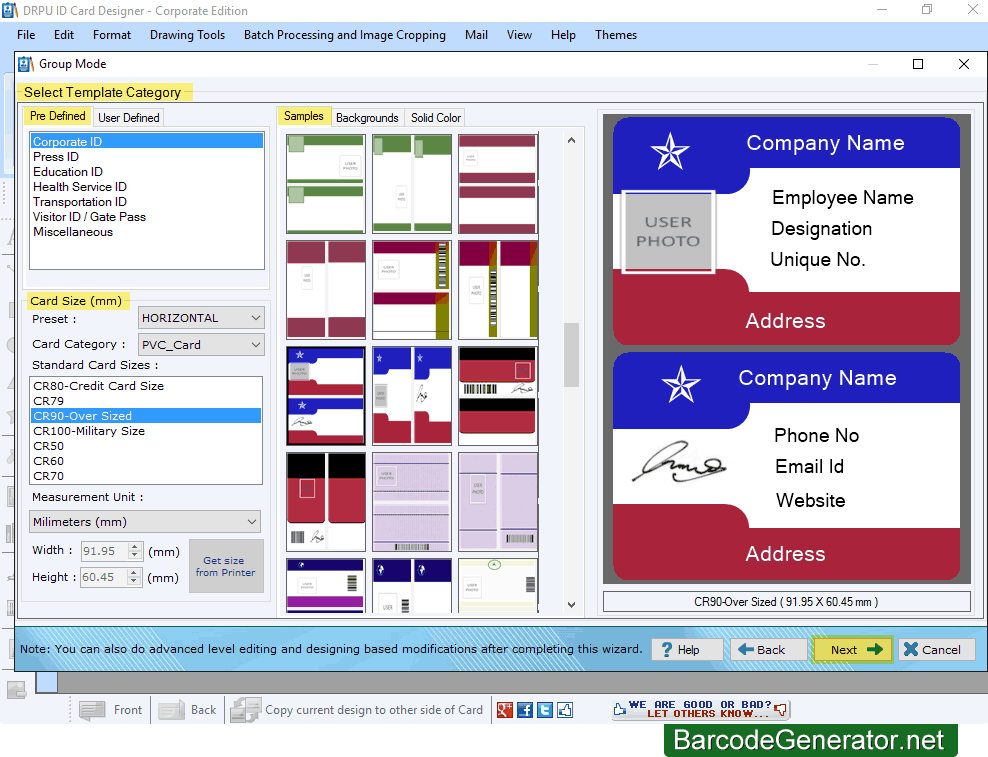Image resolution: width=988 pixels, height=757 pixels.
Task: Click the Help question mark button
Action: pyautogui.click(x=687, y=649)
